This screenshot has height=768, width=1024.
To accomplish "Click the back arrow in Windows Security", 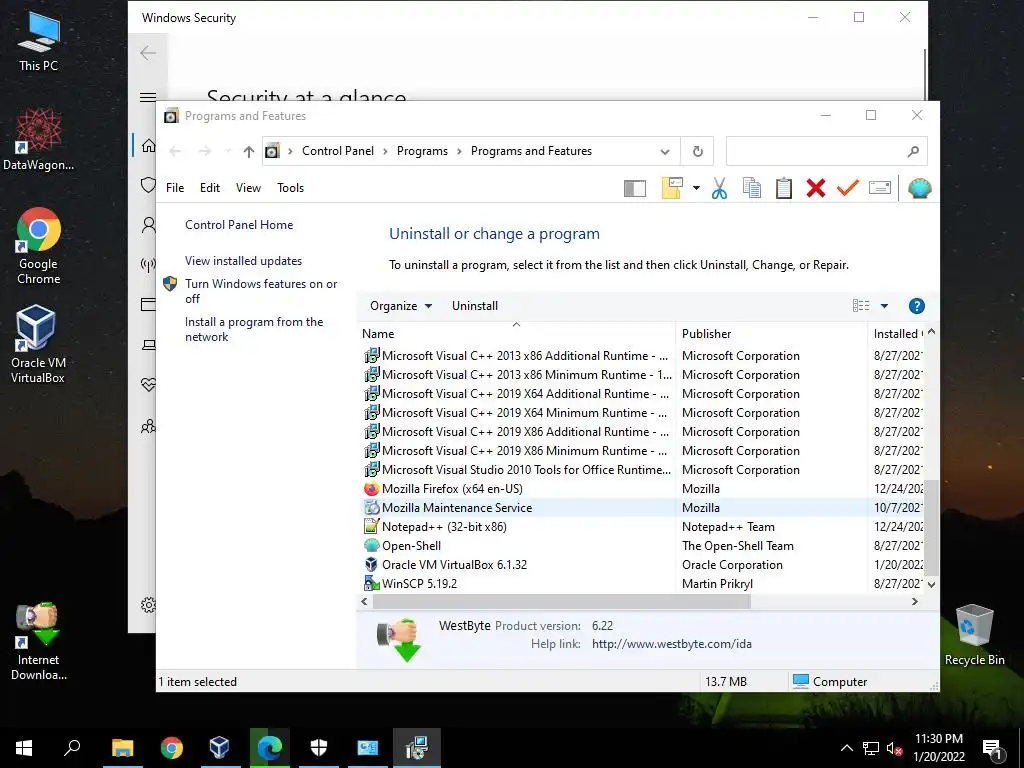I will (148, 53).
